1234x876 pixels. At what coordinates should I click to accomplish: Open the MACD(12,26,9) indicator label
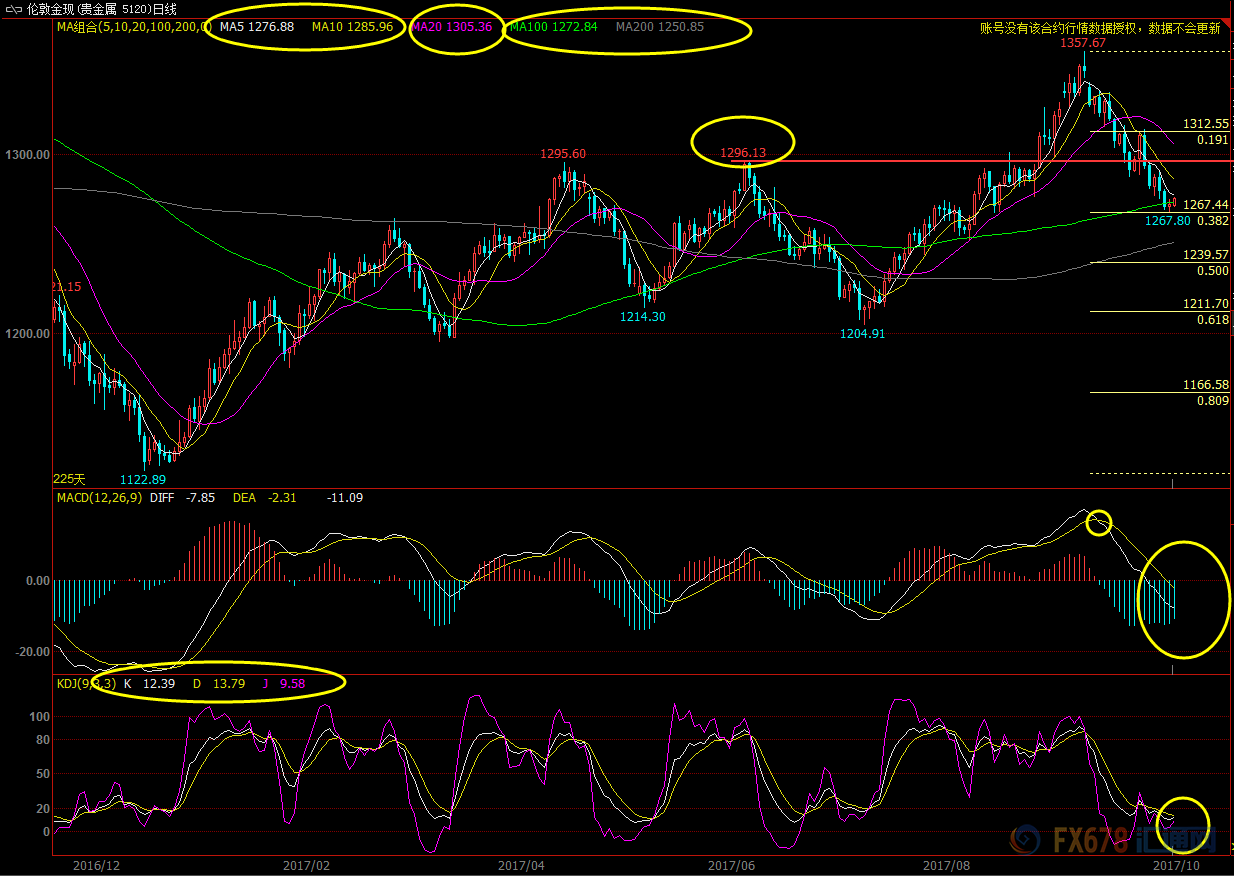coord(98,497)
